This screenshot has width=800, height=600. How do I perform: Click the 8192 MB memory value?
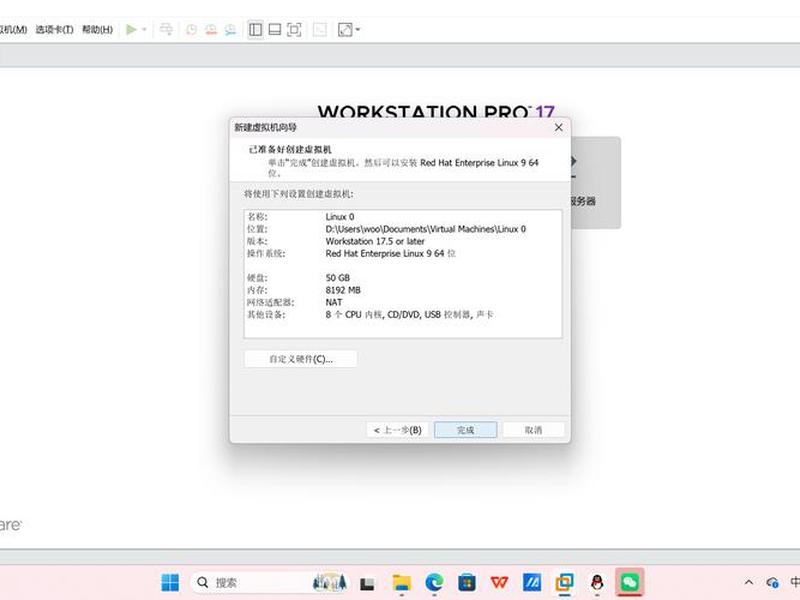pos(343,290)
